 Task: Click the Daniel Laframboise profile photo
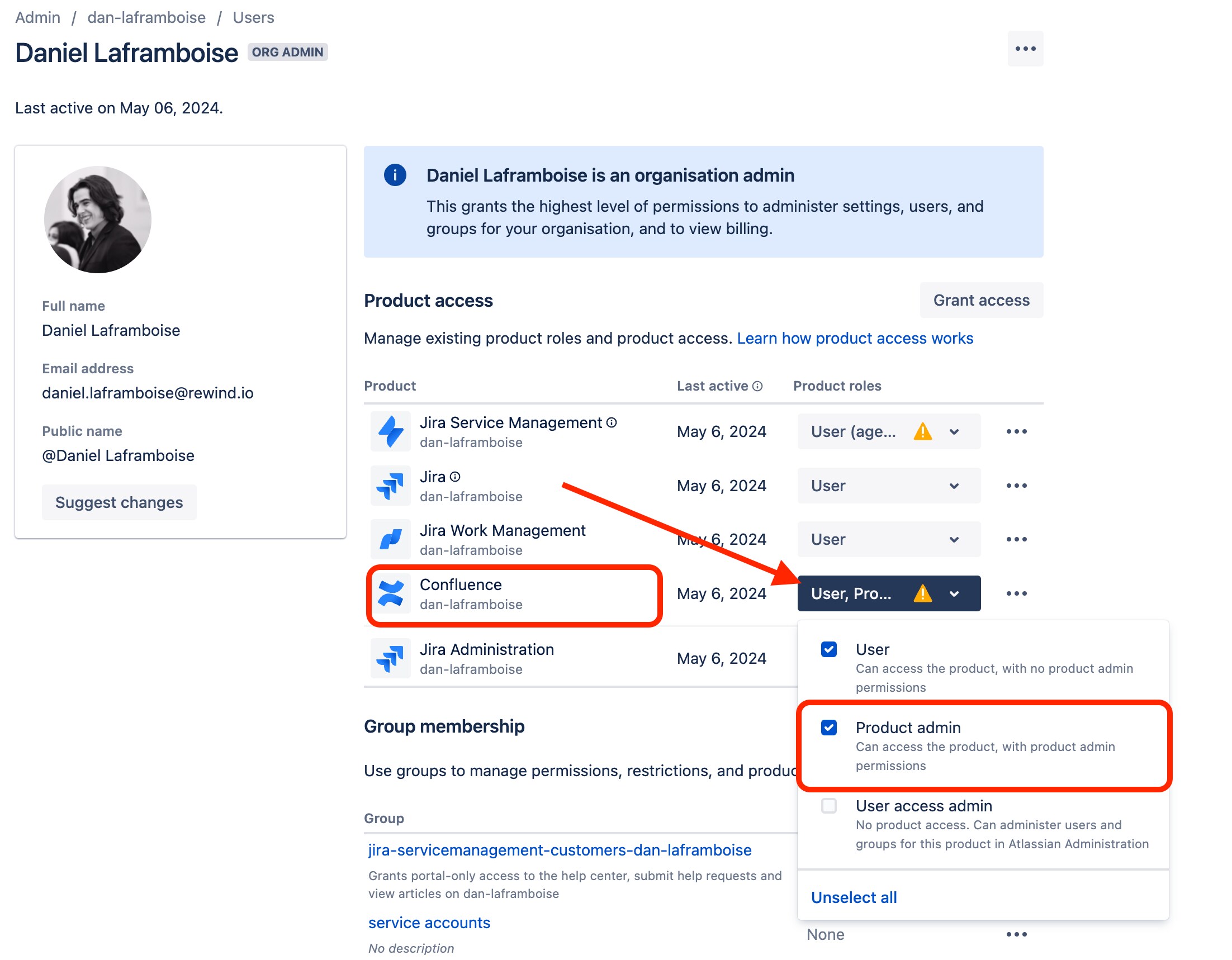(98, 220)
